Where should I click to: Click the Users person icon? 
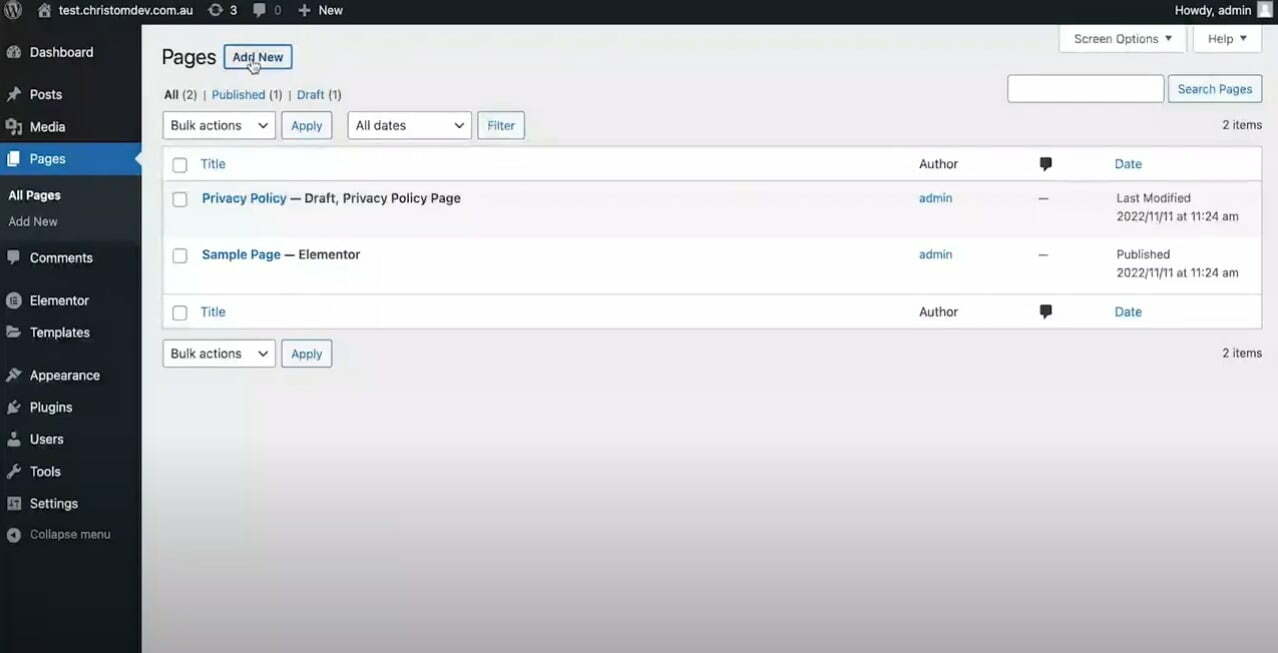pos(14,439)
